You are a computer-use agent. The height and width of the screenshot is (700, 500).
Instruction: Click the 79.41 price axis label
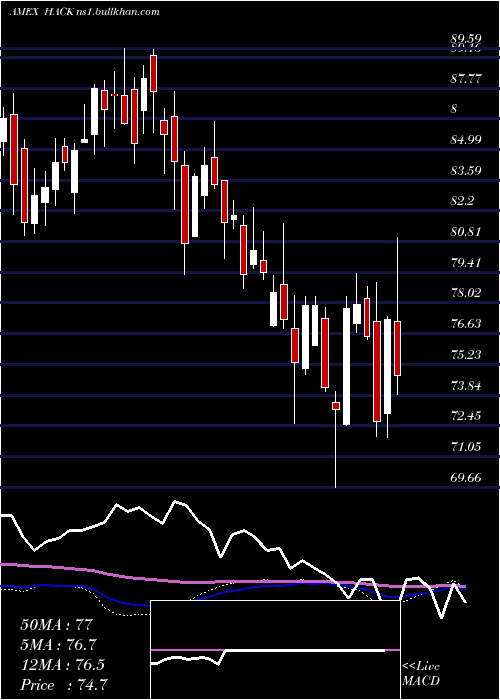click(467, 262)
